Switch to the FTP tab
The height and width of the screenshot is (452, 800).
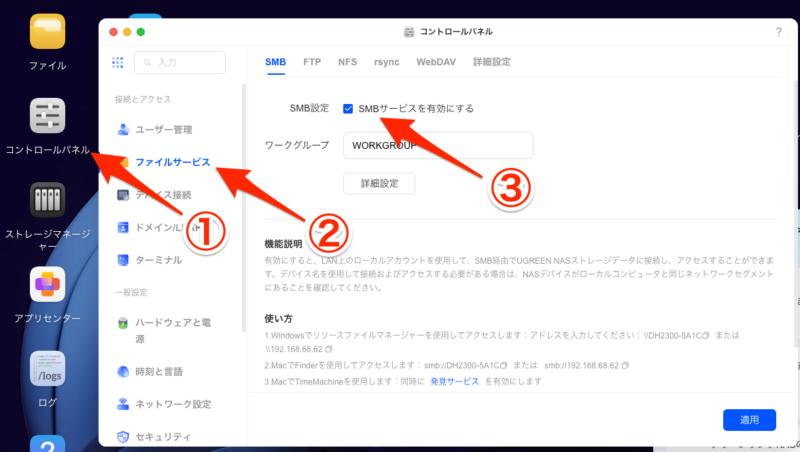click(312, 62)
